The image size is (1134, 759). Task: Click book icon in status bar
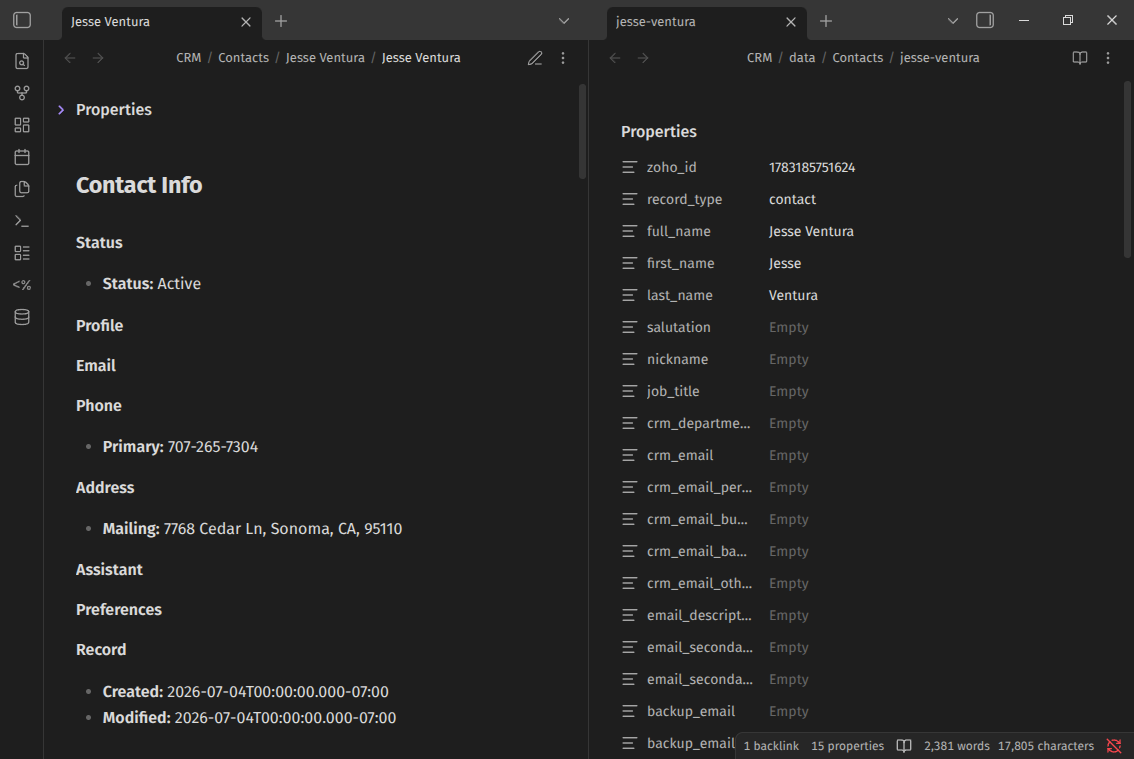point(904,746)
